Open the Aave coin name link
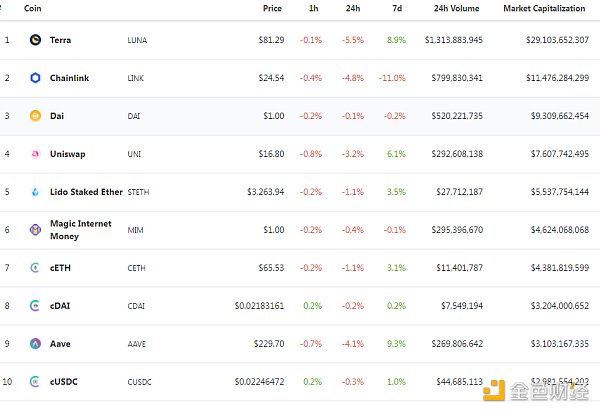 point(62,344)
